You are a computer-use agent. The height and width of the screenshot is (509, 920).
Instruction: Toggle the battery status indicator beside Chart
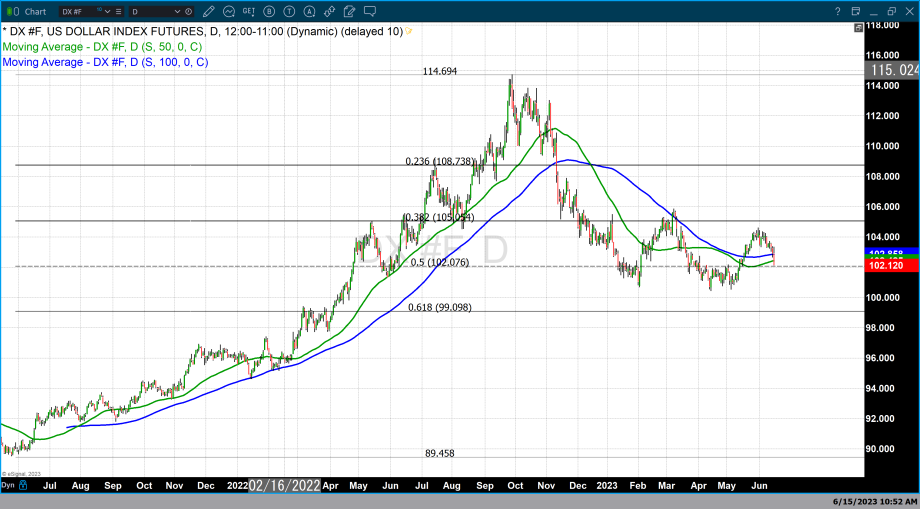10,10
